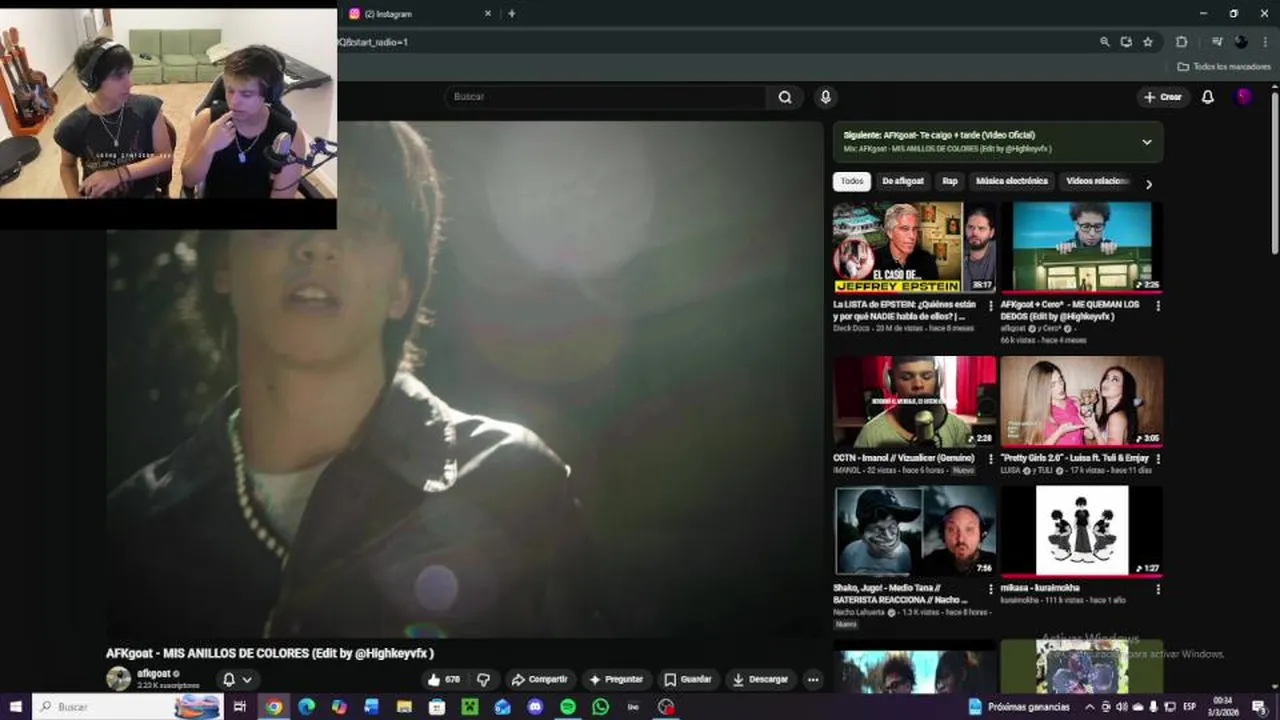1280x720 pixels.
Task: Open Microsoft Edge from the taskbar
Action: coord(306,707)
